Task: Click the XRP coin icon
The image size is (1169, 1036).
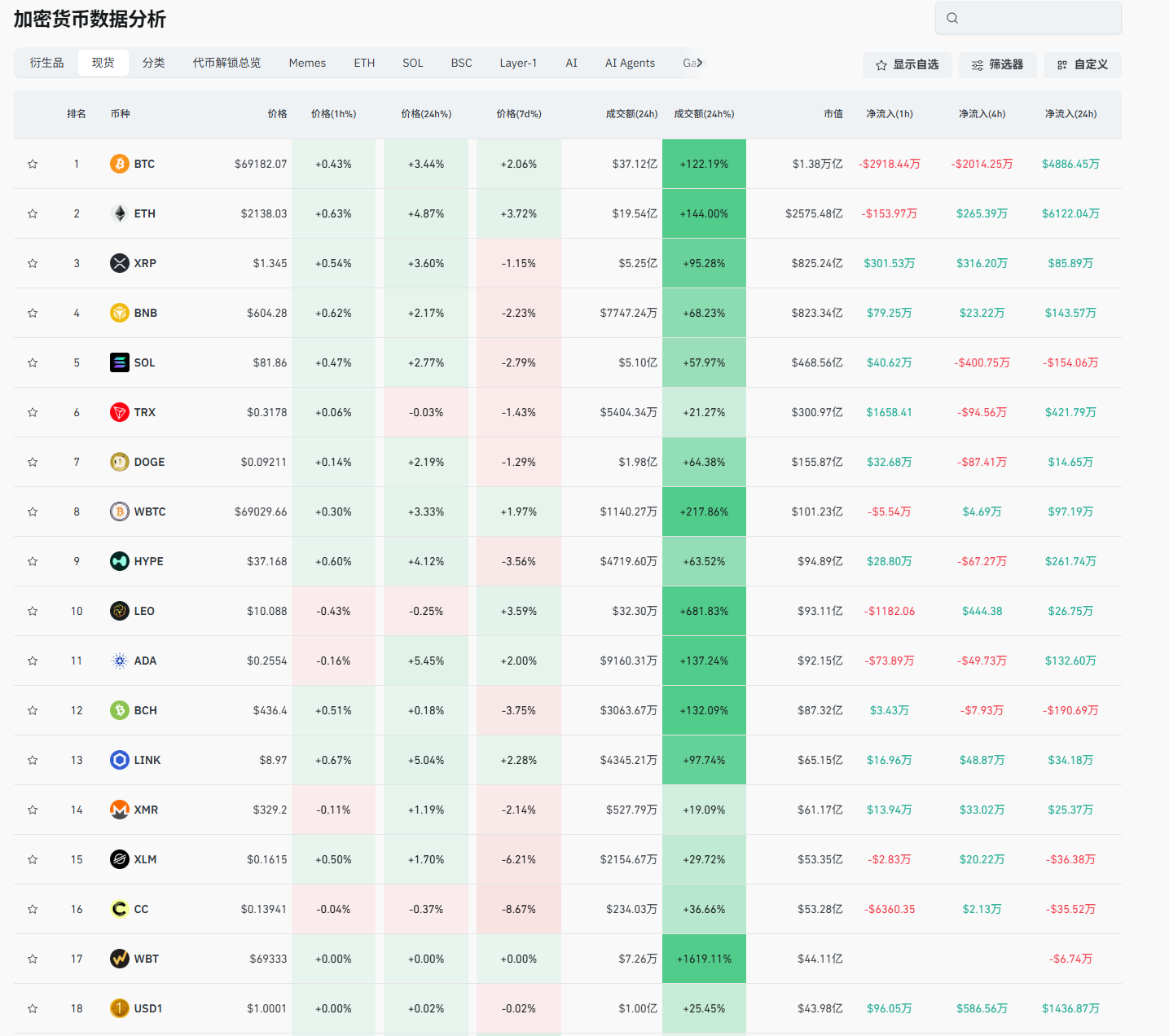Action: pyautogui.click(x=120, y=263)
